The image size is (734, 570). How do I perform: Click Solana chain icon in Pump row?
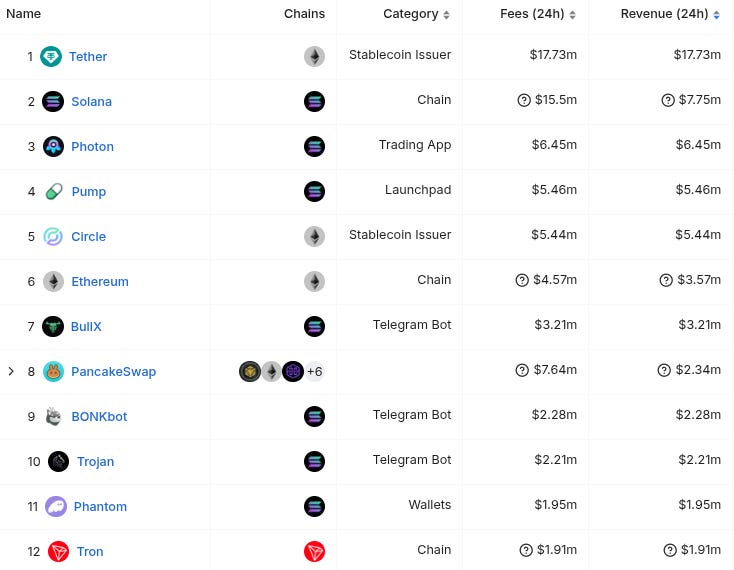(315, 191)
